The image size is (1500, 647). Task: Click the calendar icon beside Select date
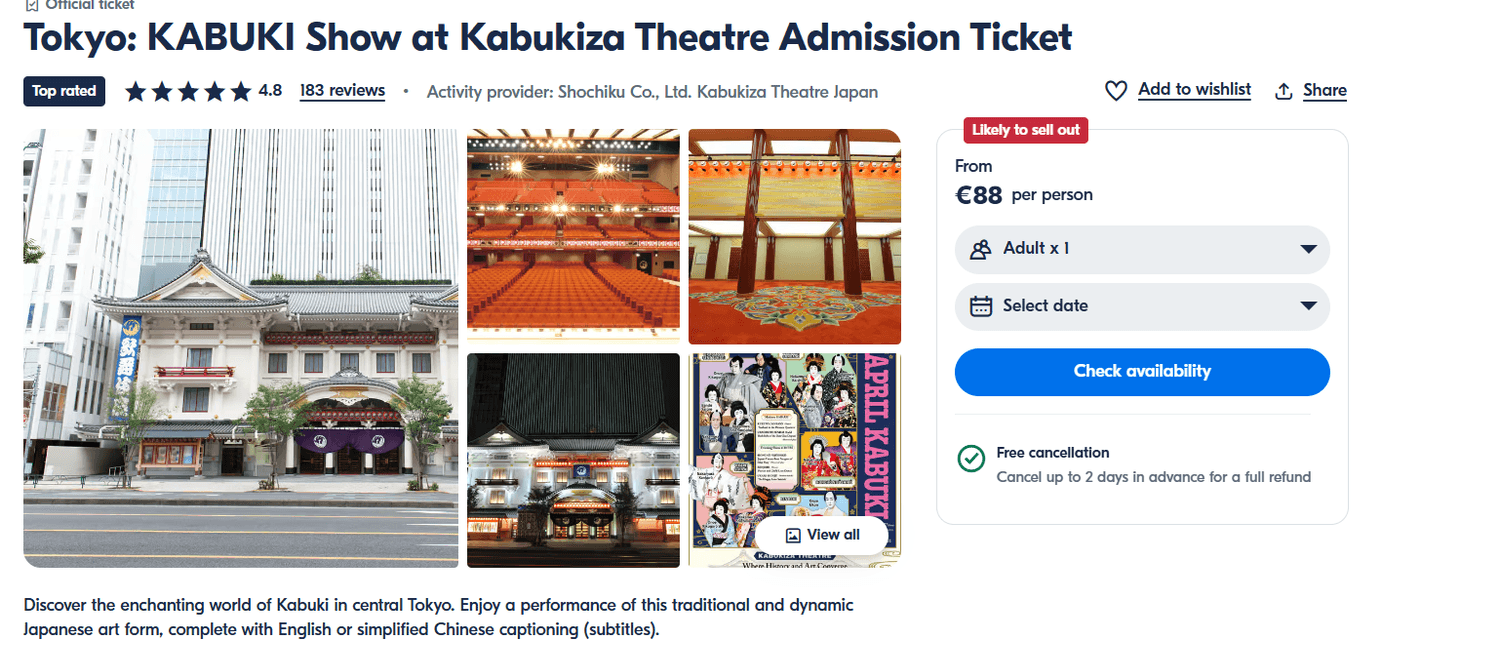click(981, 306)
